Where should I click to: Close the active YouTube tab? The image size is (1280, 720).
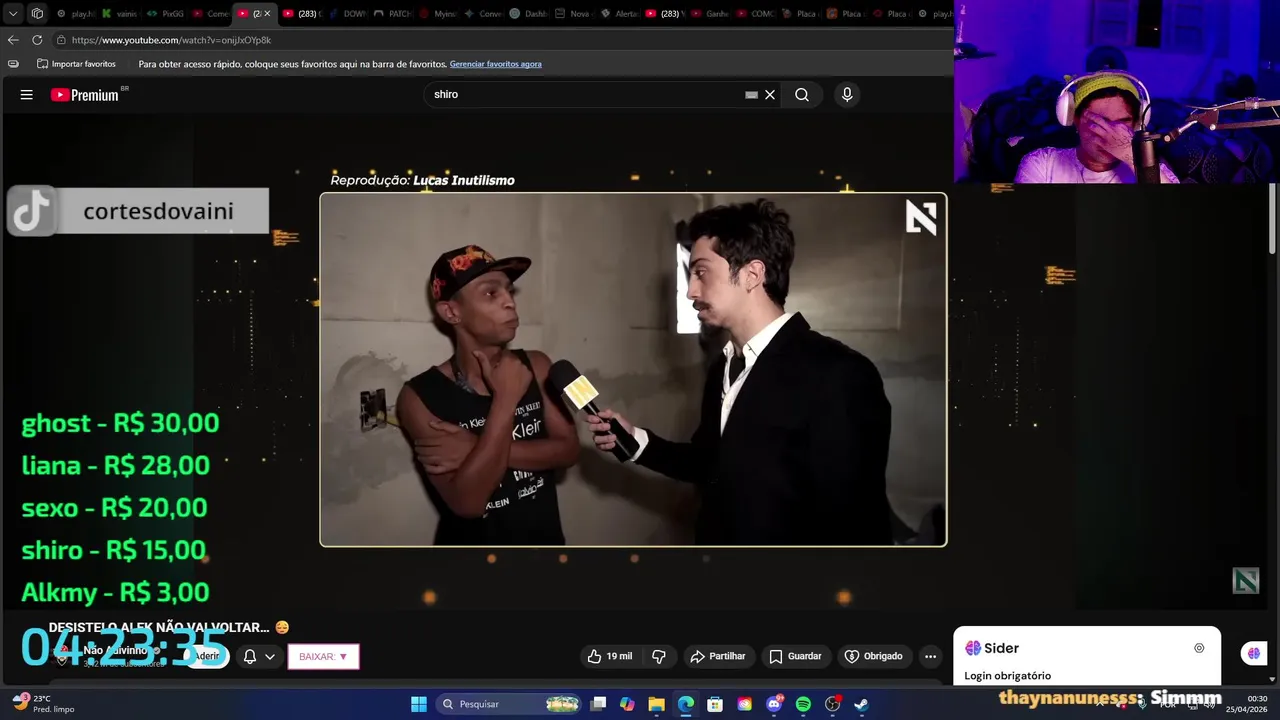pos(267,14)
